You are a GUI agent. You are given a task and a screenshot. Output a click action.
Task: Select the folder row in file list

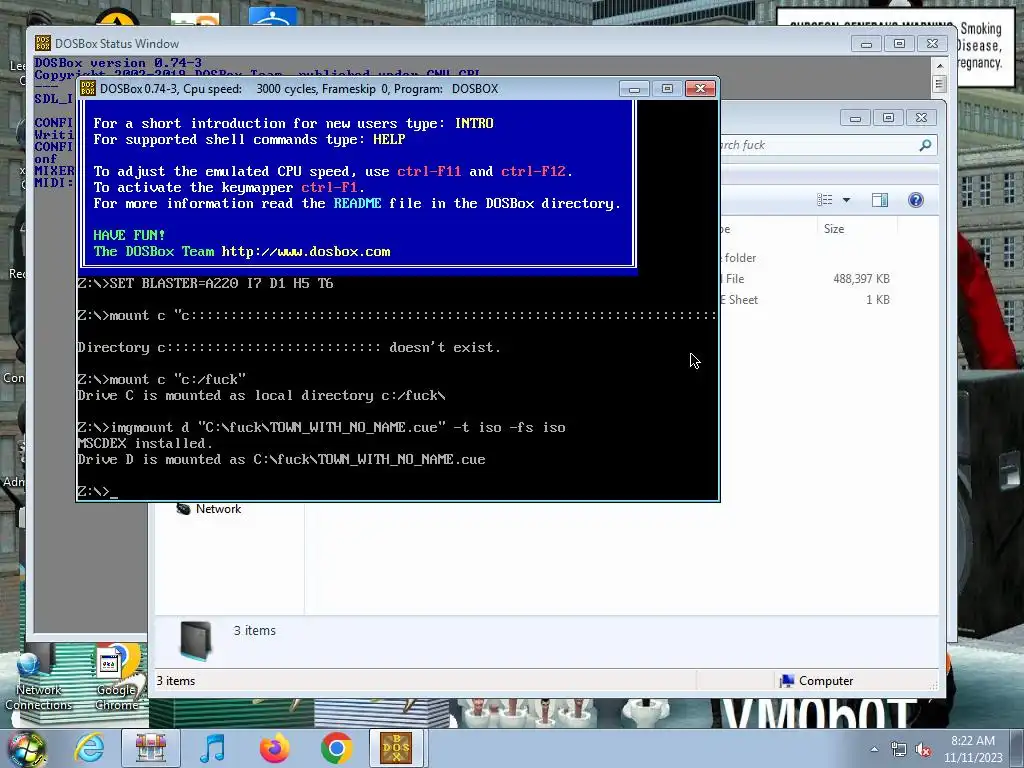pyautogui.click(x=808, y=258)
